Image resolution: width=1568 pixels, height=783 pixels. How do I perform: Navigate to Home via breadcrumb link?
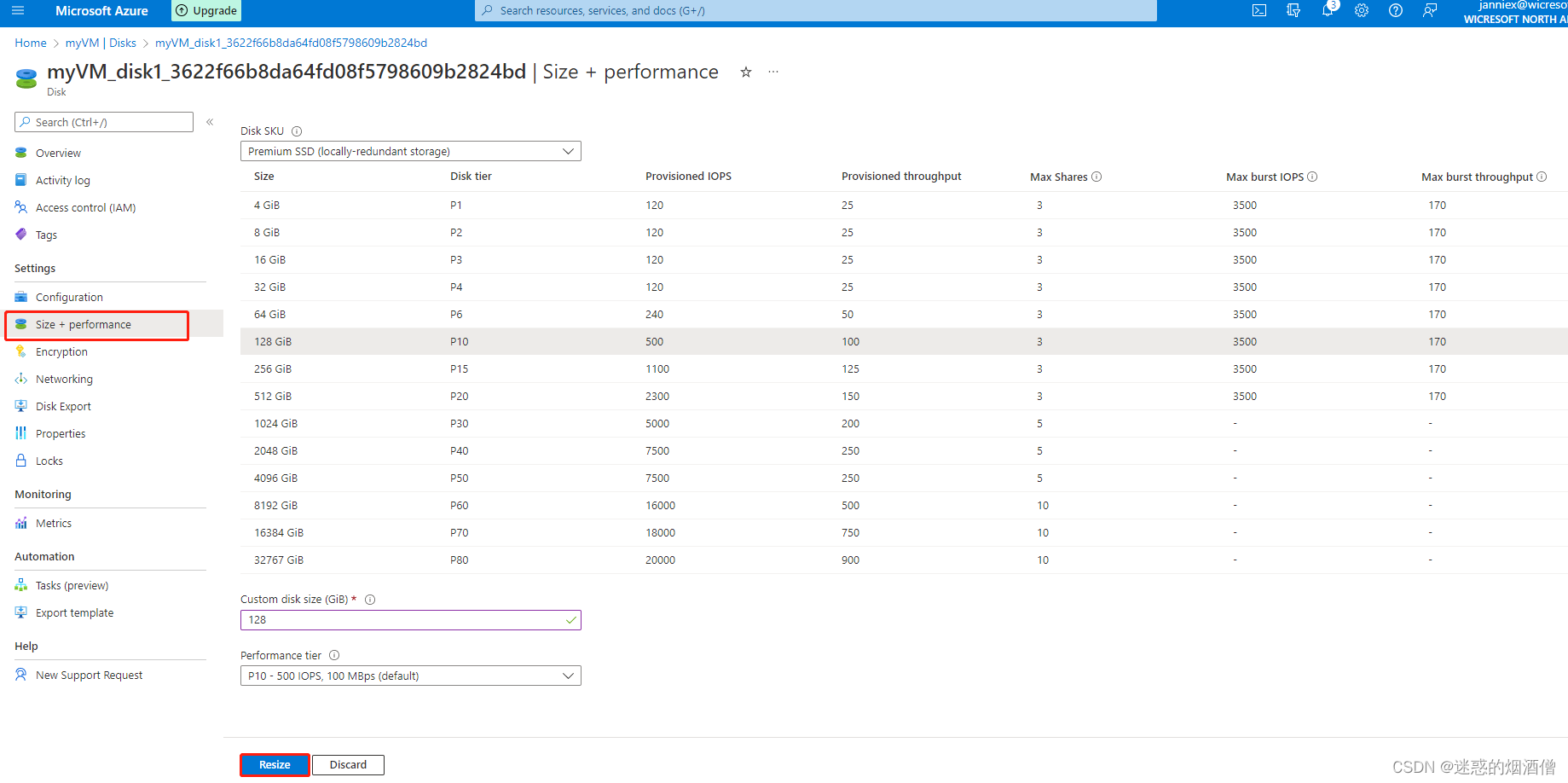click(x=30, y=43)
